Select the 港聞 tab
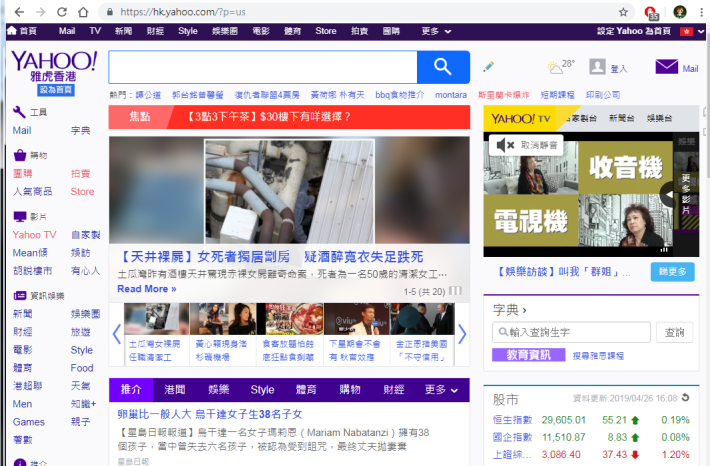This screenshot has width=710, height=466. (x=175, y=389)
